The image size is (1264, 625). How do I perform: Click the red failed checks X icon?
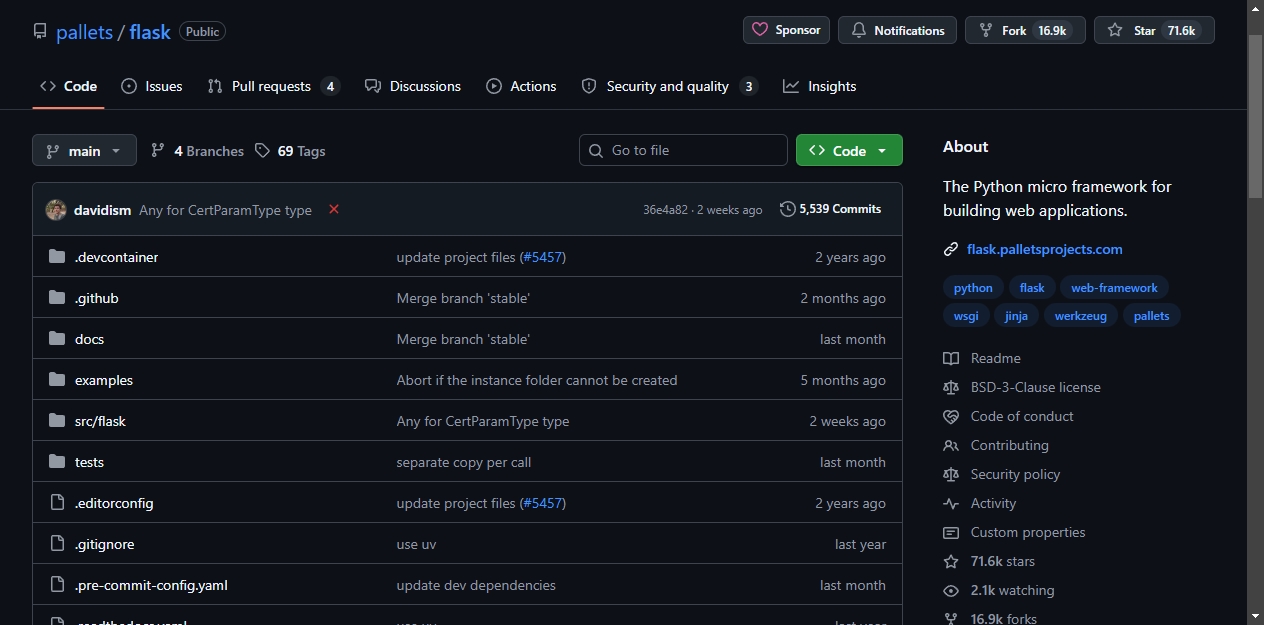click(x=334, y=209)
